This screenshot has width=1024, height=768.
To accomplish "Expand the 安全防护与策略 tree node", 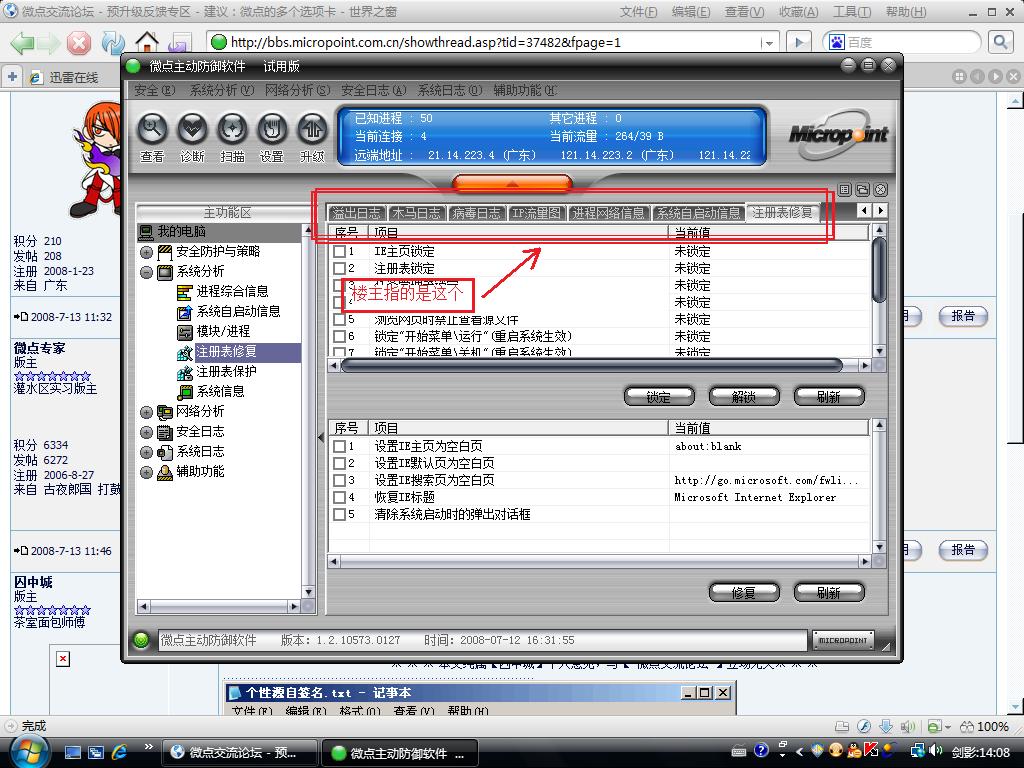I will click(x=146, y=252).
